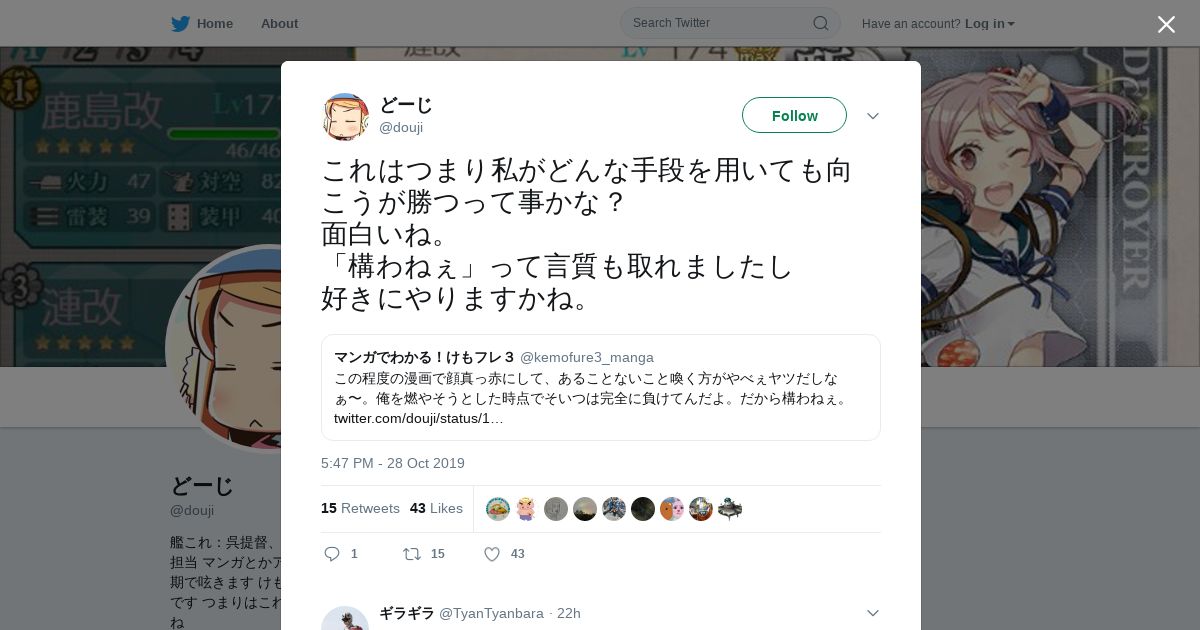This screenshot has width=1200, height=630.
Task: Click the first liker avatar thumbnail
Action: pos(498,509)
